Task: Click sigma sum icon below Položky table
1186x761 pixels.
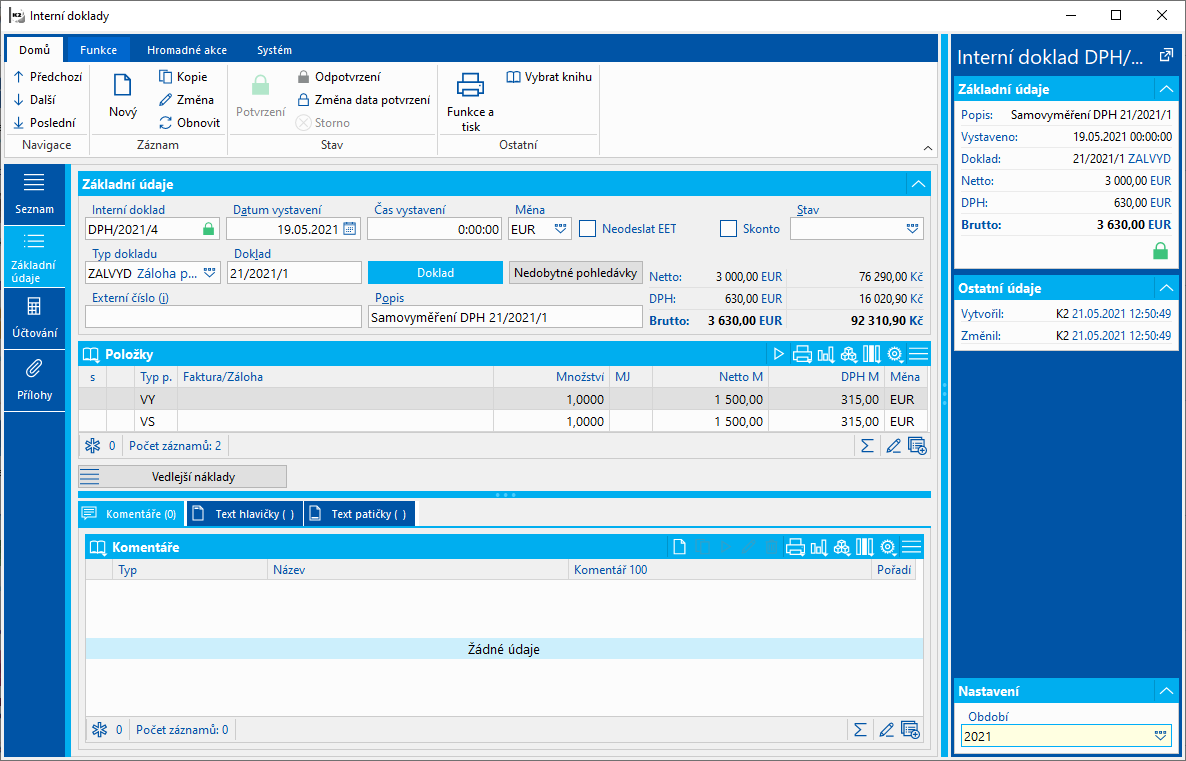Action: pos(868,446)
